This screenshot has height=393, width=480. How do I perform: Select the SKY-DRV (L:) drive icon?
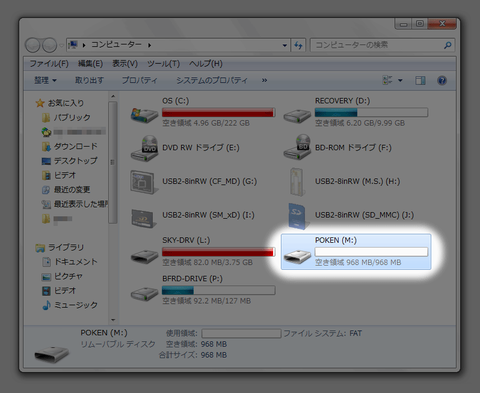coord(144,256)
